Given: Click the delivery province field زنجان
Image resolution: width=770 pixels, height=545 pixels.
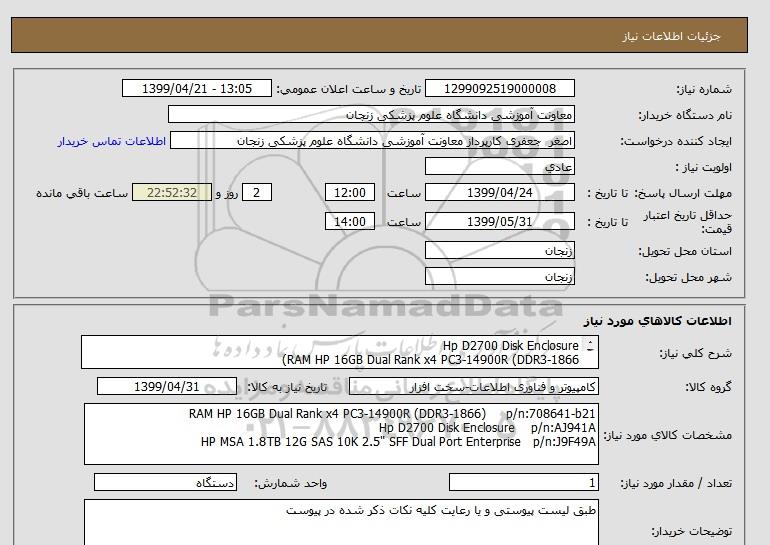Looking at the screenshot, I should click(x=499, y=250).
